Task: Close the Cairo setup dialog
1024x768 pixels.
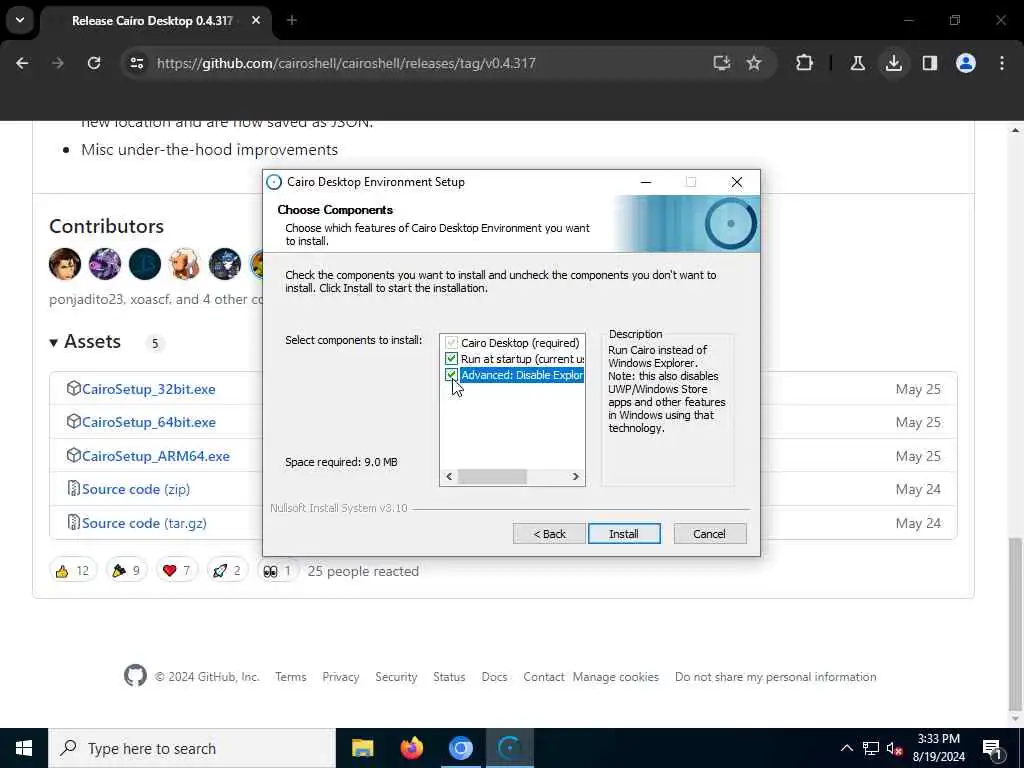Action: coord(737,182)
